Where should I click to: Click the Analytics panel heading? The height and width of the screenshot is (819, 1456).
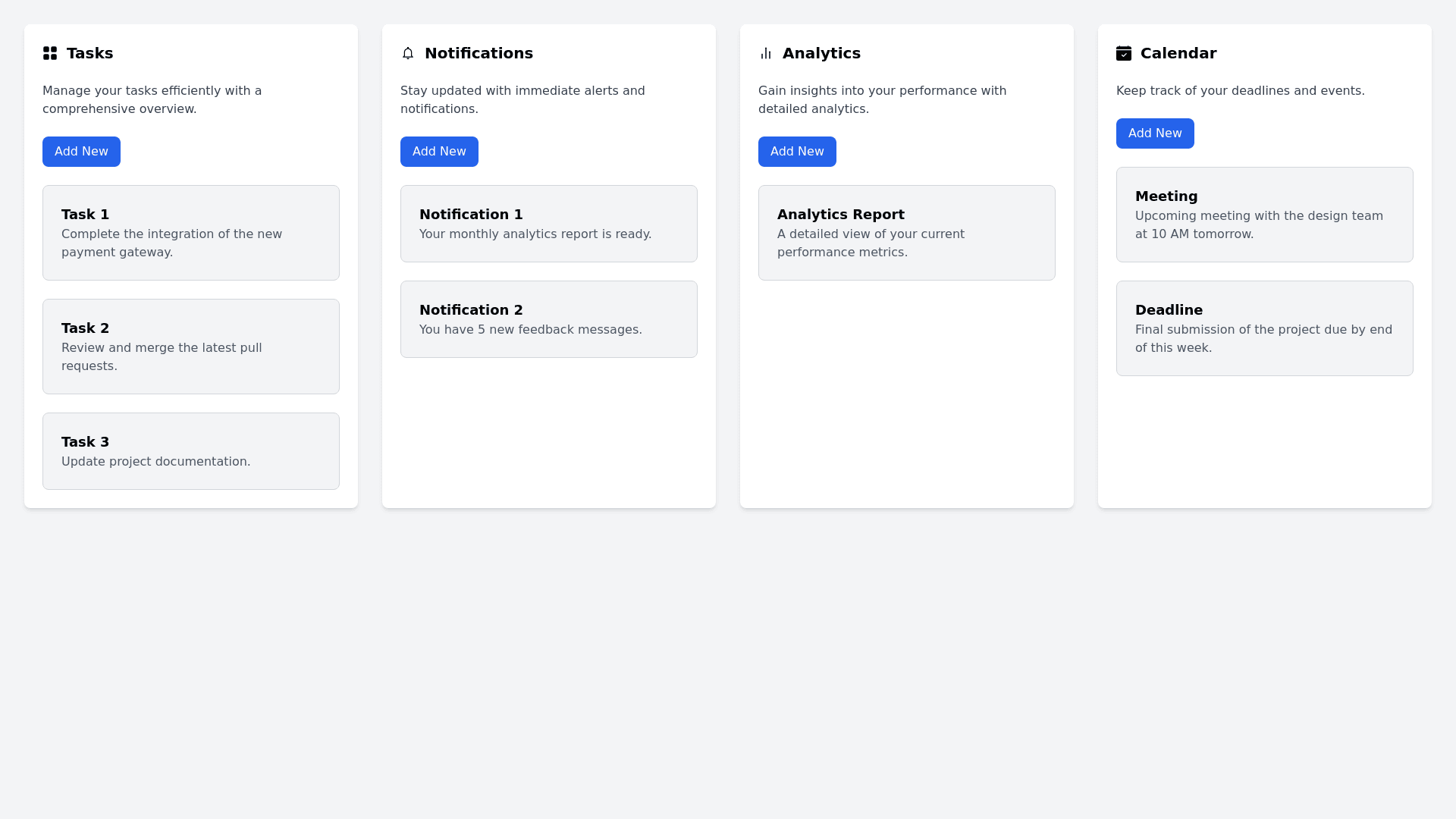pyautogui.click(x=821, y=53)
